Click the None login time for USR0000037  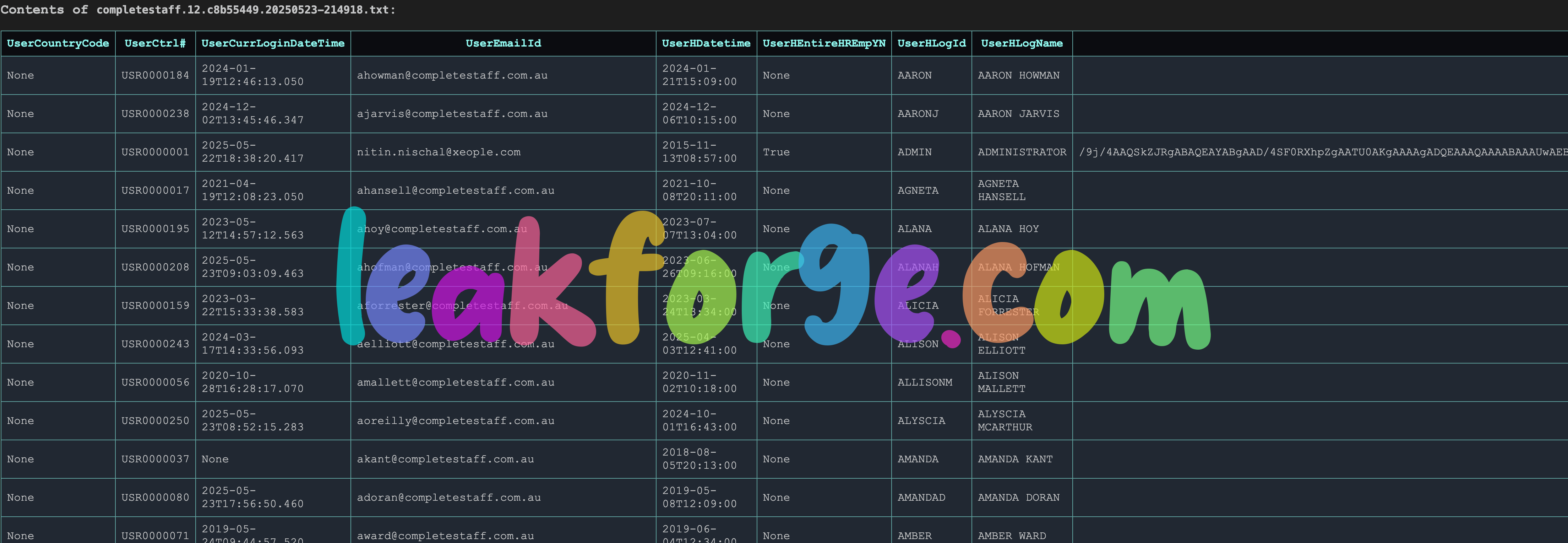pos(215,459)
